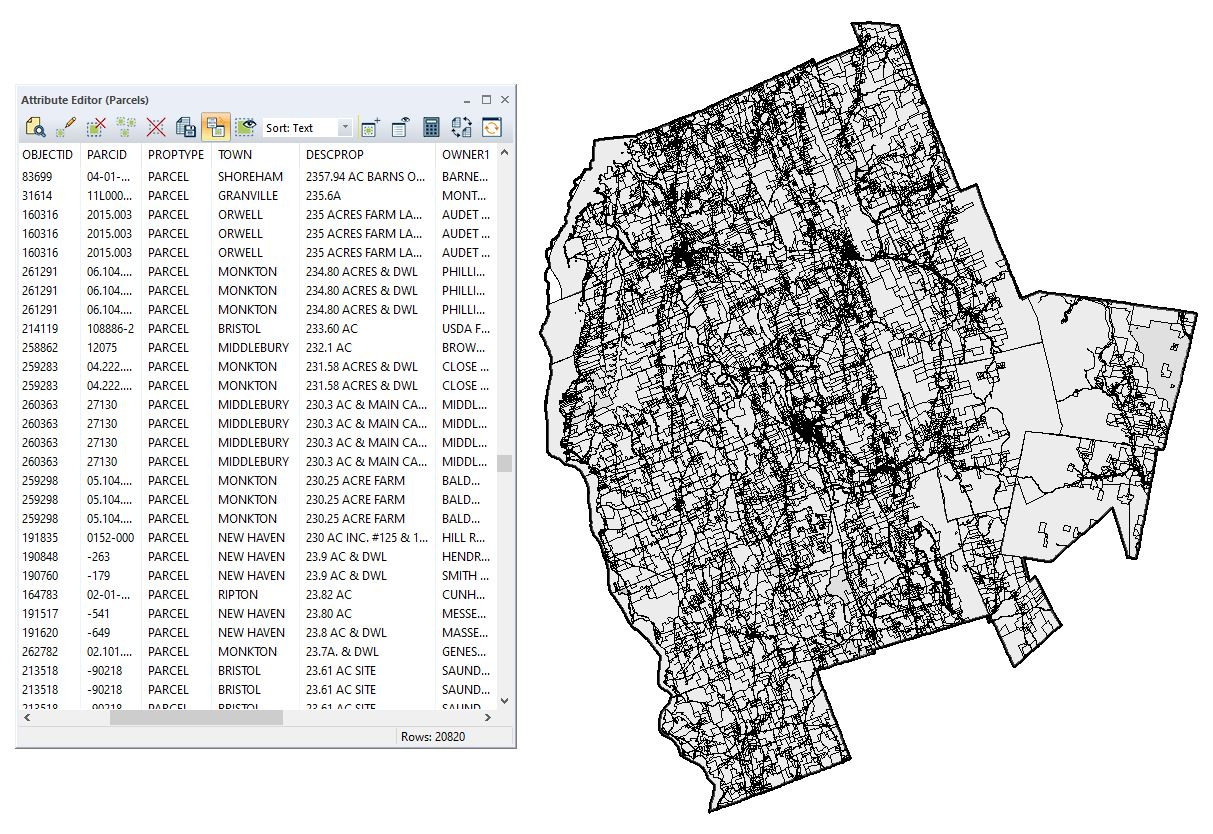Click the 'SMITH ...' owner cell
The width and height of the screenshot is (1213, 834).
465,576
